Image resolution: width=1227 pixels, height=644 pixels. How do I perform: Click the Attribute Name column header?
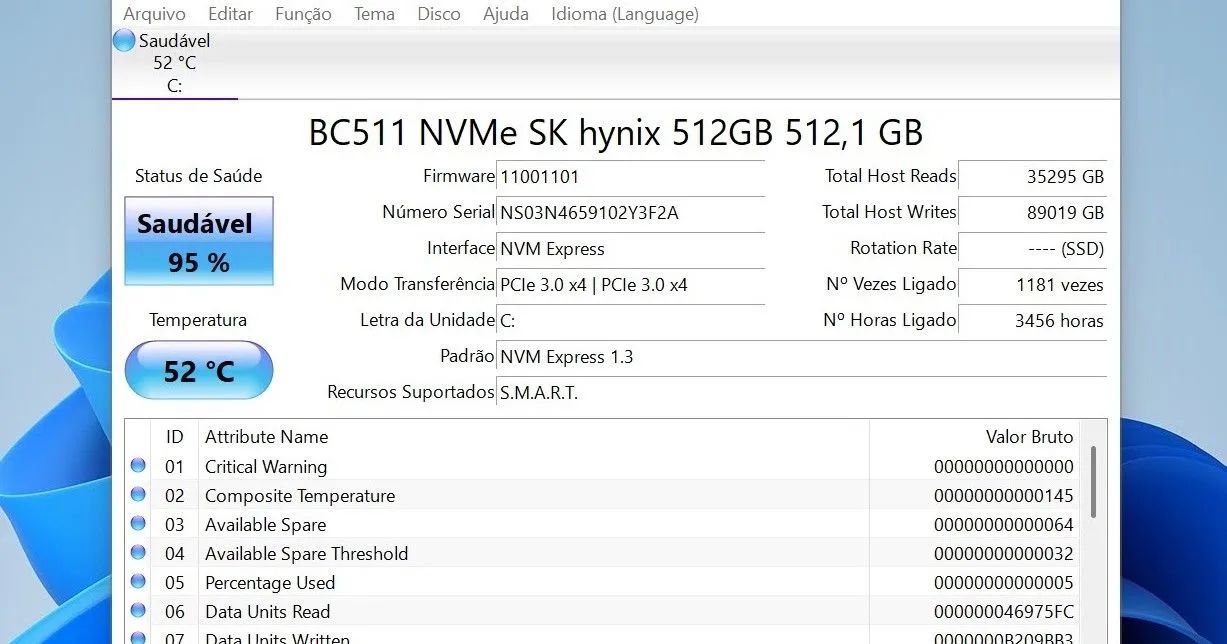tap(534, 436)
